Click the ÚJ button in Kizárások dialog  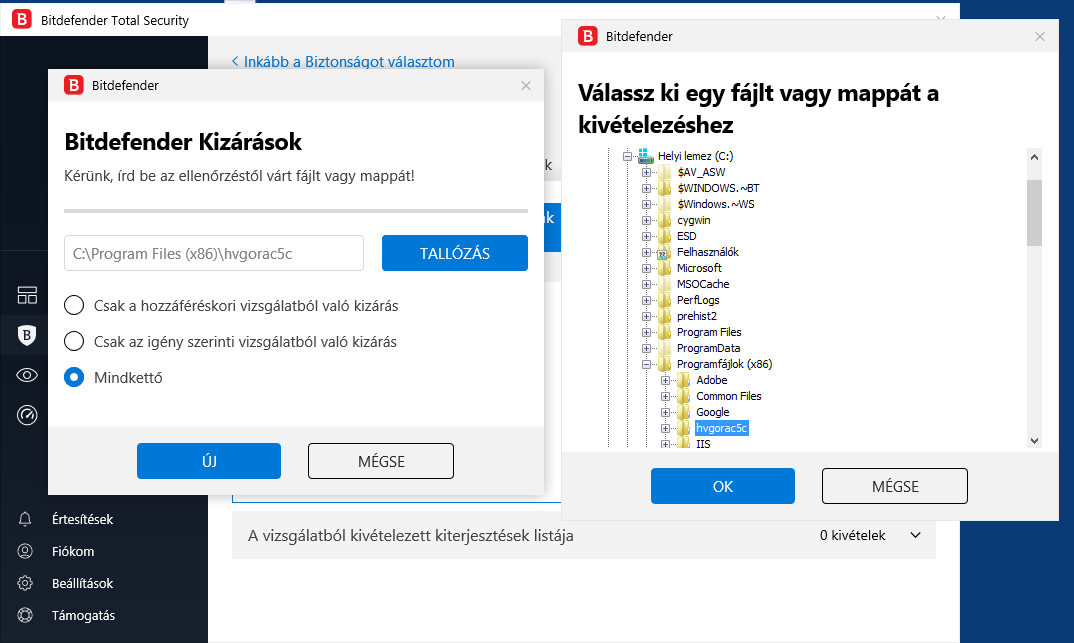click(x=209, y=461)
